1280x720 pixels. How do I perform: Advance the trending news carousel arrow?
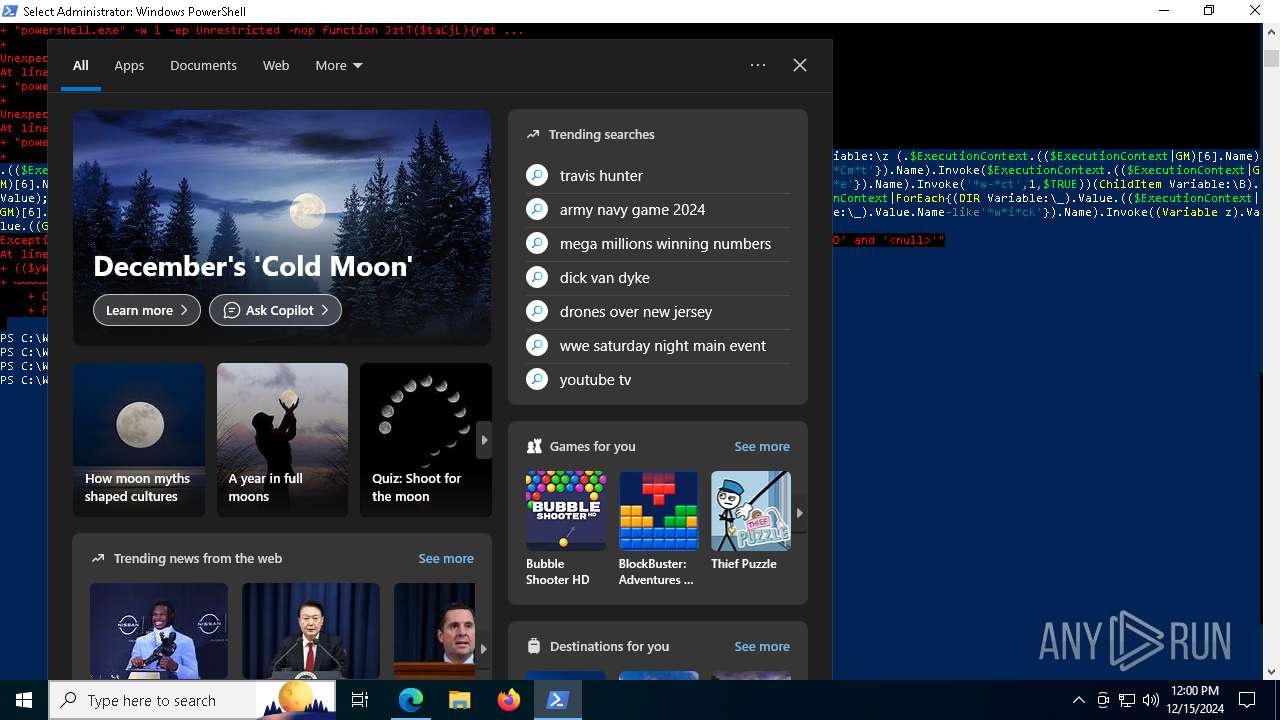click(x=483, y=649)
